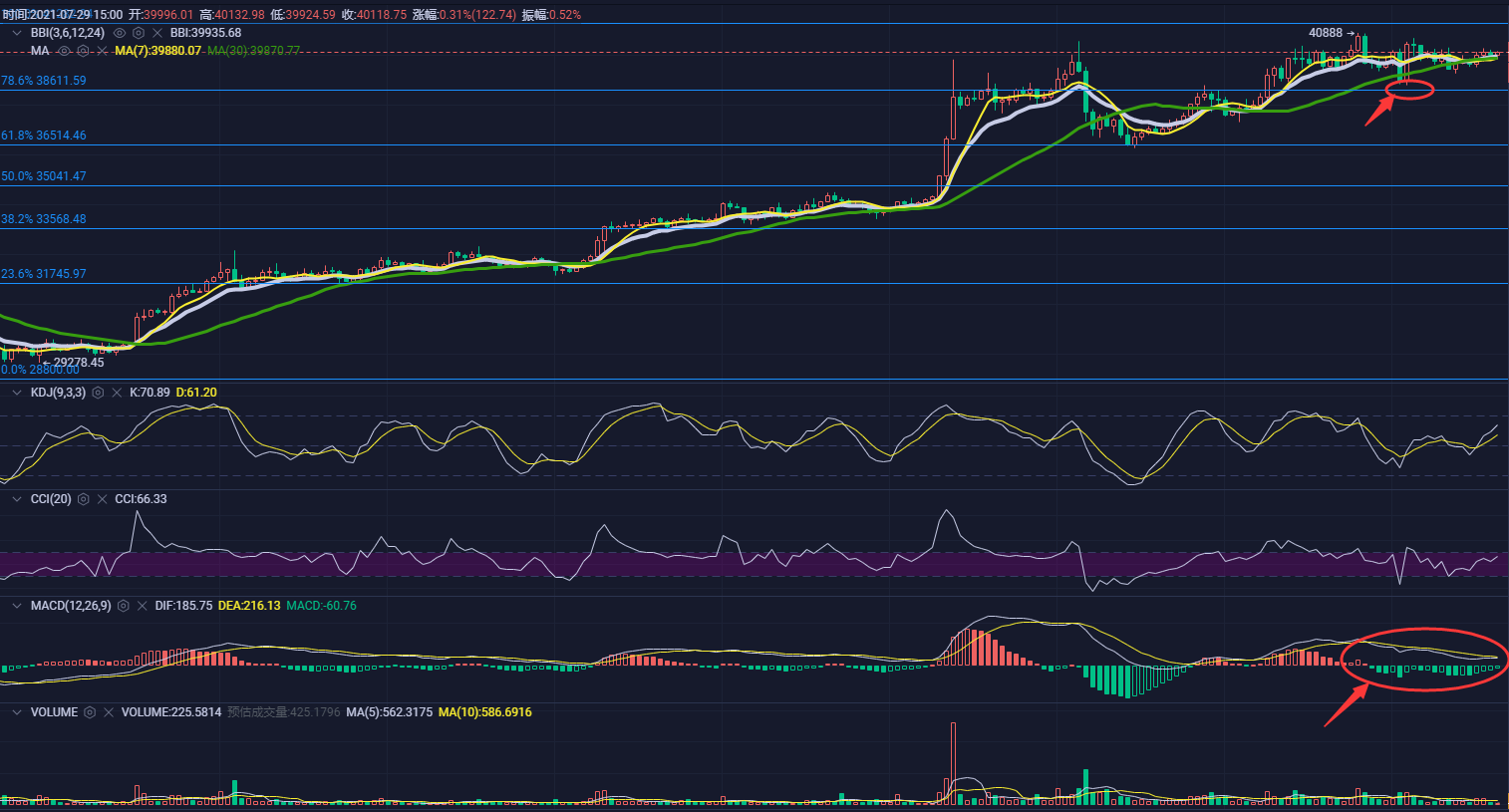Viewport: 1509px width, 812px height.
Task: Collapse the KDJ panel chevron
Action: click(17, 393)
